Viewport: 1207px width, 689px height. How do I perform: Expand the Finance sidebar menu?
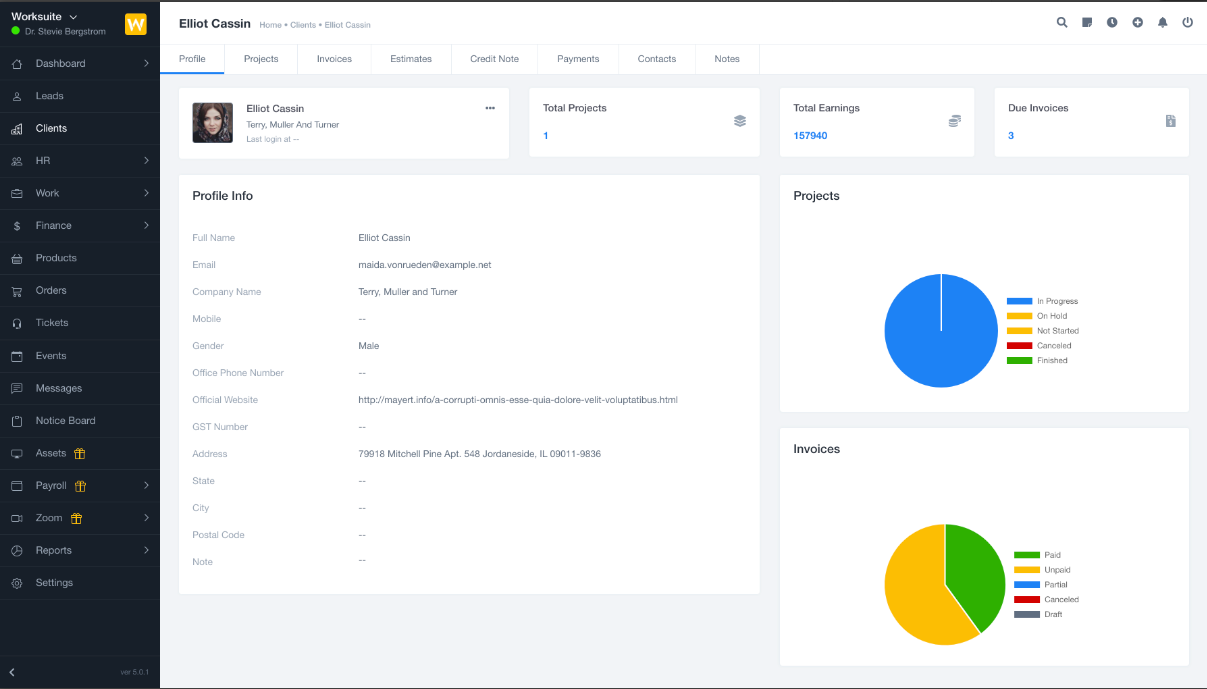(x=80, y=226)
